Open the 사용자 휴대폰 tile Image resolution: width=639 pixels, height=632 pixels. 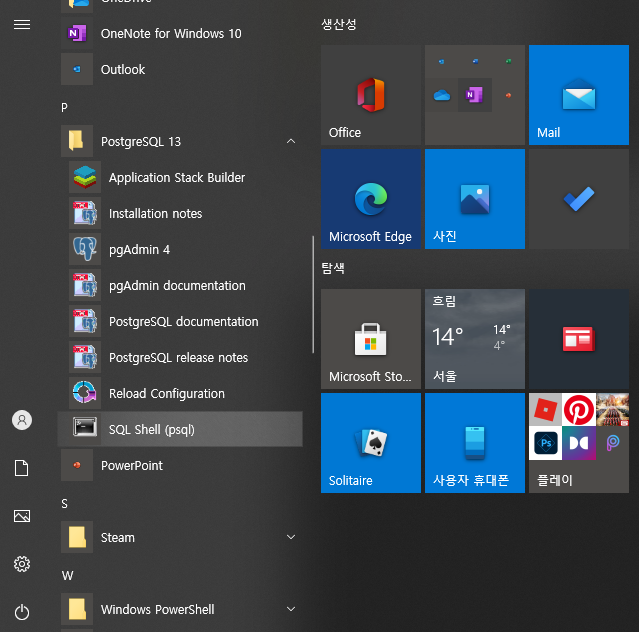pyautogui.click(x=475, y=443)
